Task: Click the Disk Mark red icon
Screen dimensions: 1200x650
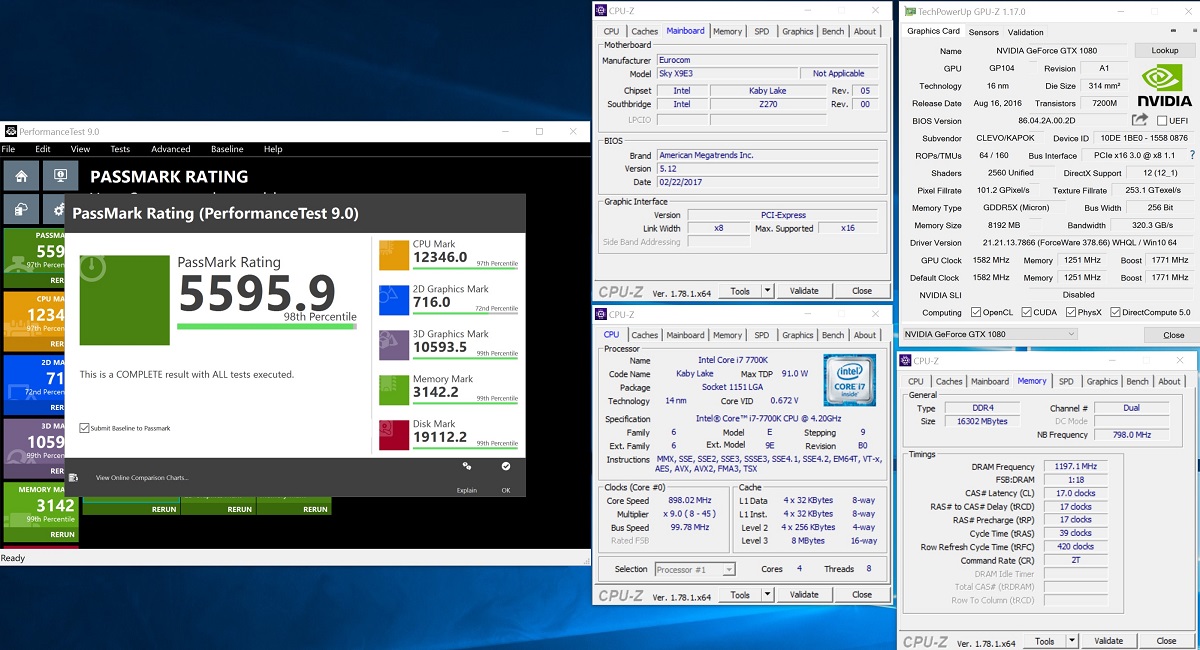Action: tap(394, 435)
